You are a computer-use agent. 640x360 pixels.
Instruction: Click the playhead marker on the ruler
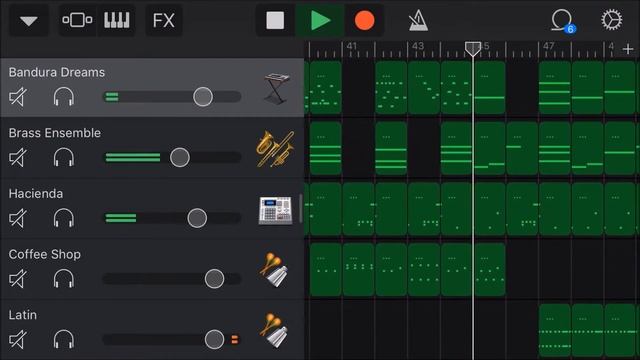(473, 49)
